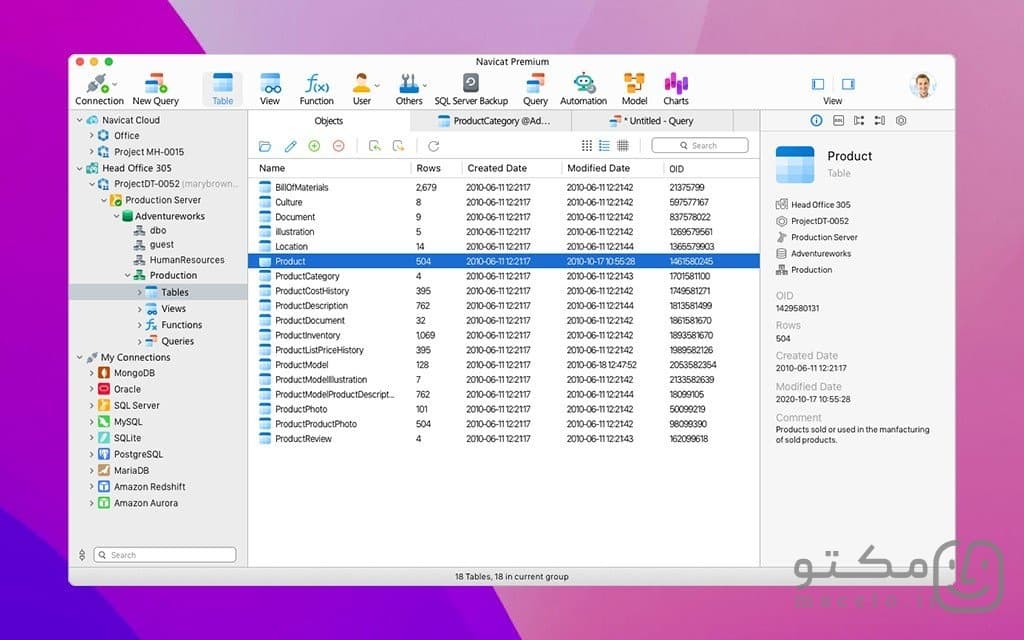Open the User toolbar item

click(x=362, y=89)
